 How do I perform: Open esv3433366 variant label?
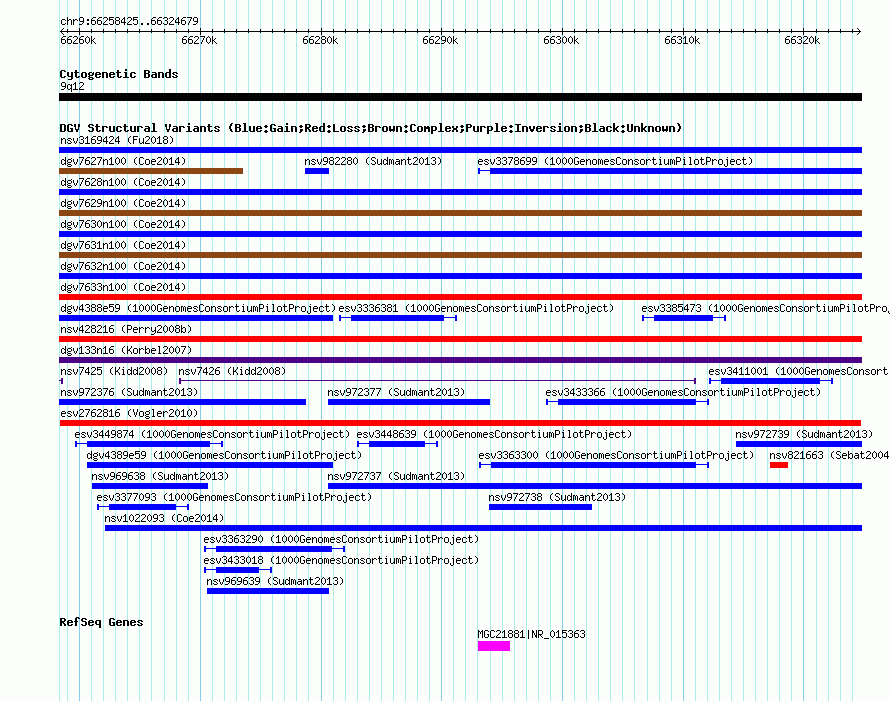[683, 392]
